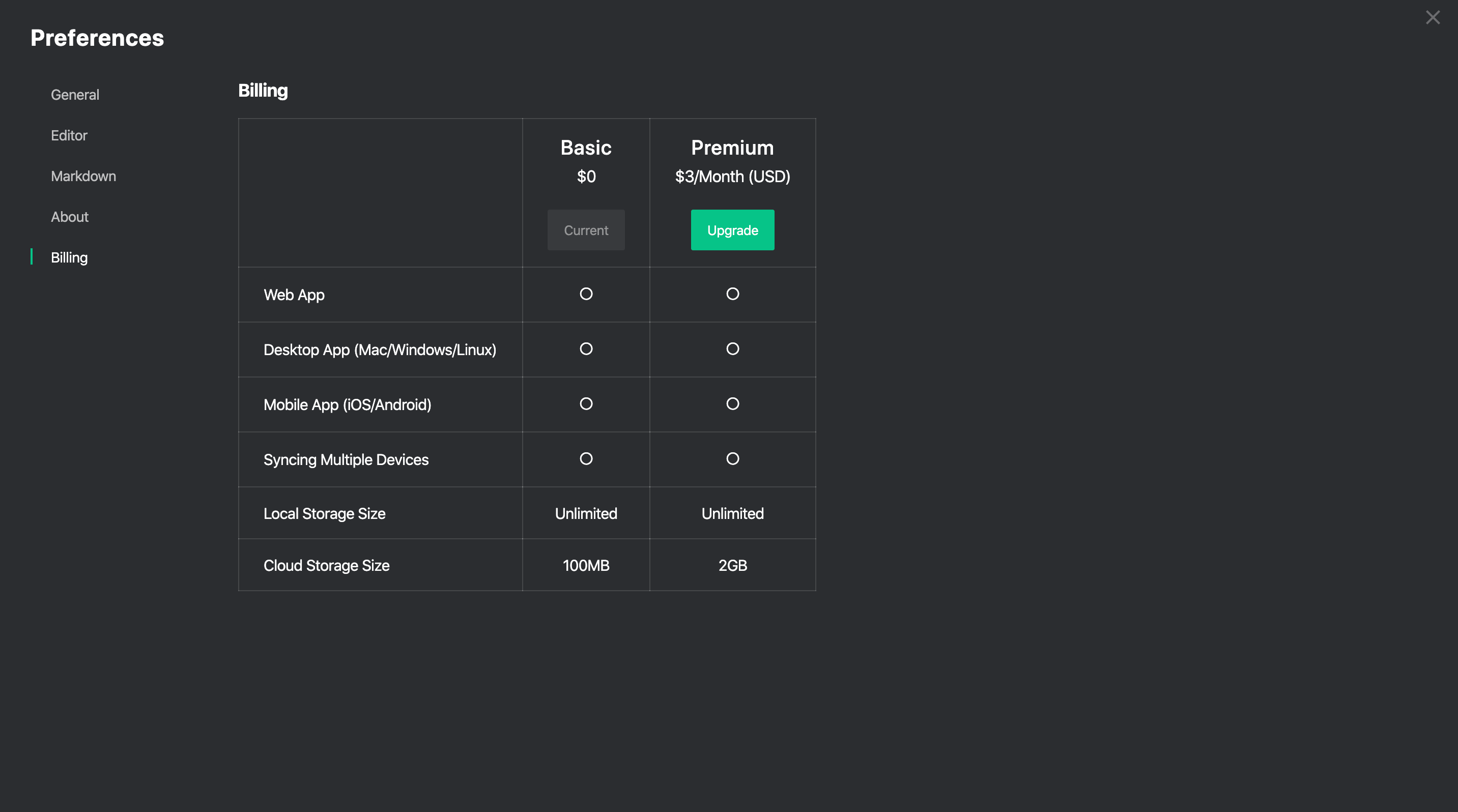This screenshot has height=812, width=1458.
Task: Click Premium circle icon for Web App
Action: (732, 294)
